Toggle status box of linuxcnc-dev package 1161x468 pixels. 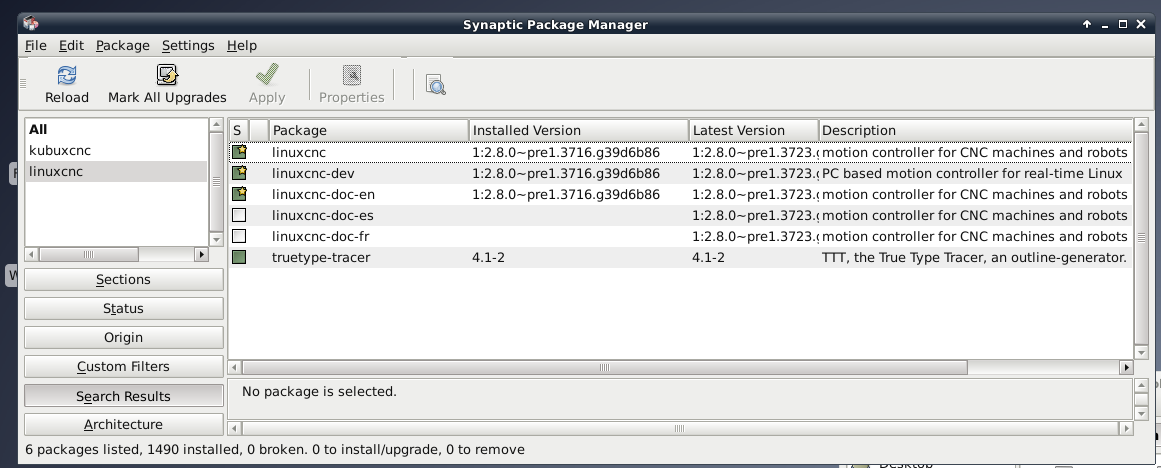pos(239,173)
